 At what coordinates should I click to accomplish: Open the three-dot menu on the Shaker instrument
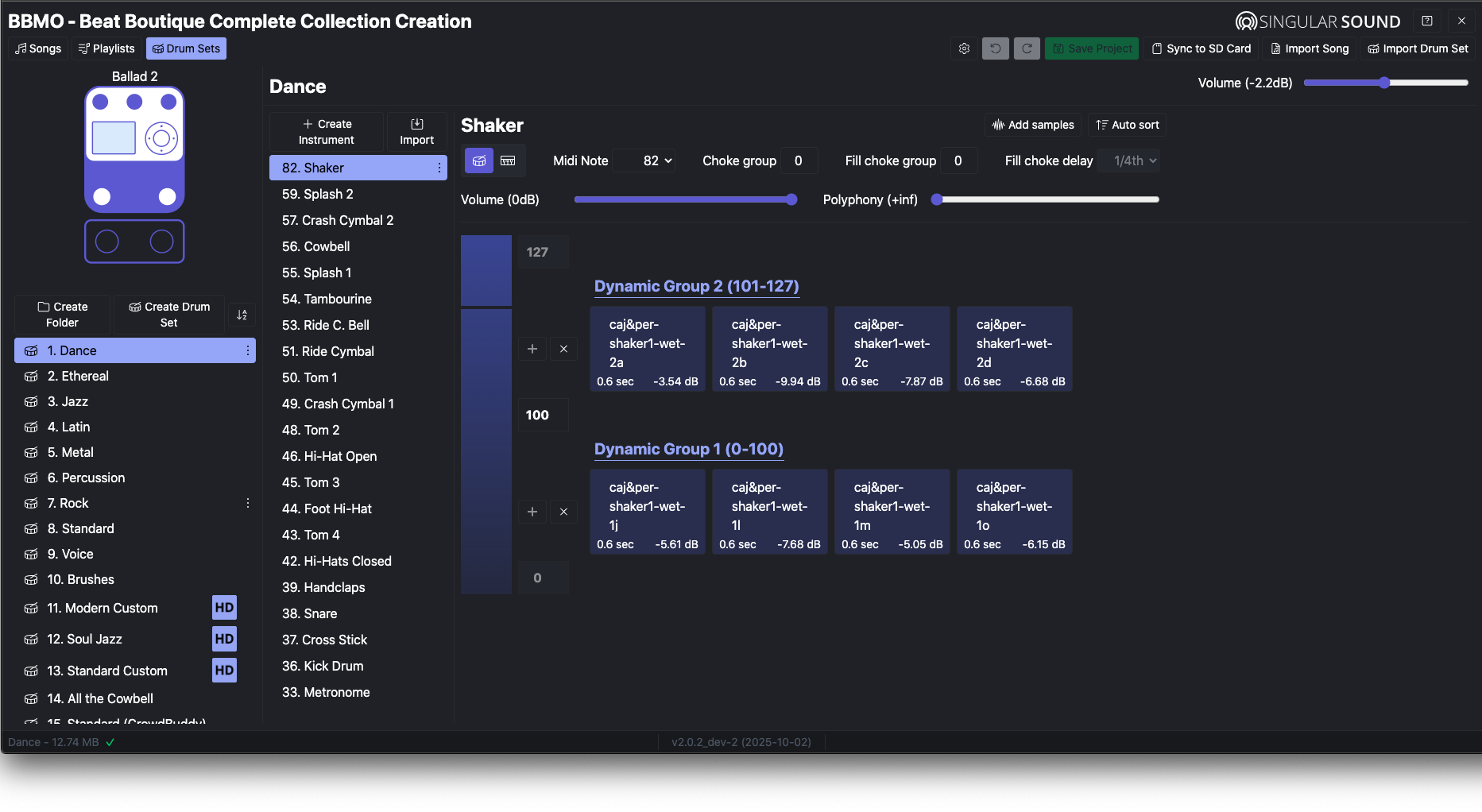point(439,168)
